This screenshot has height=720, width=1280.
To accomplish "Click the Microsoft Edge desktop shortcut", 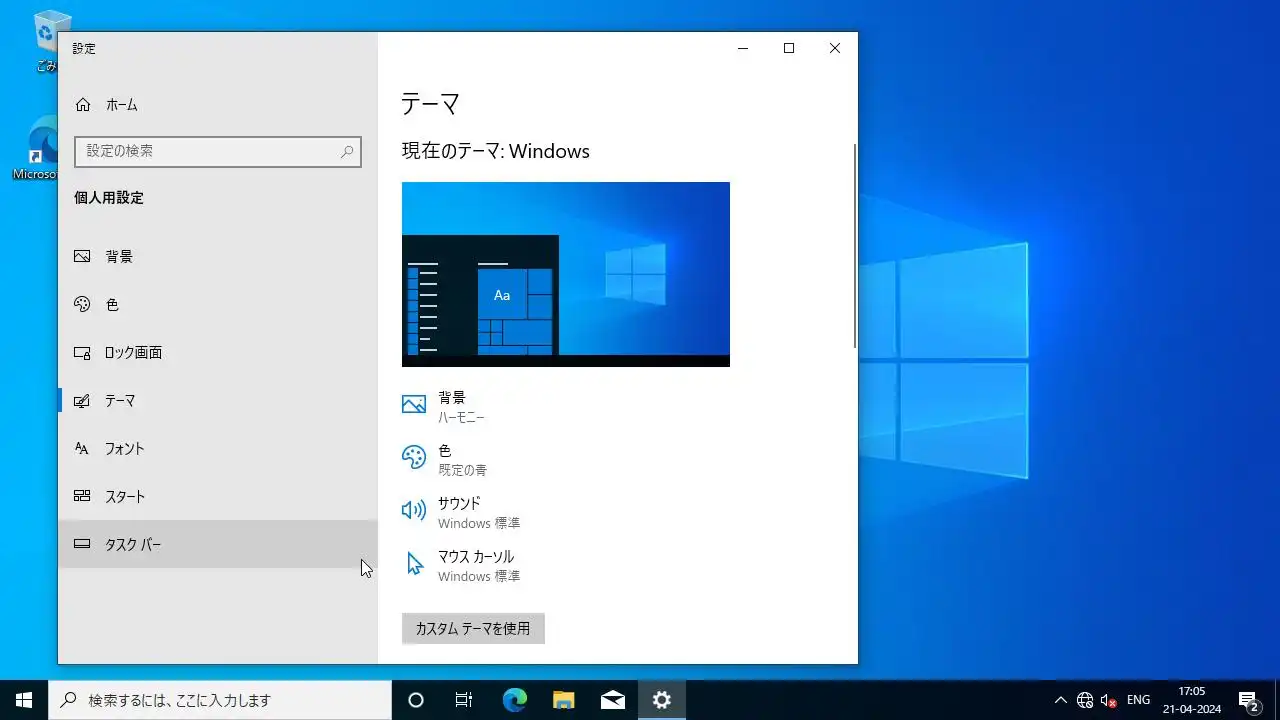I will coord(44,148).
